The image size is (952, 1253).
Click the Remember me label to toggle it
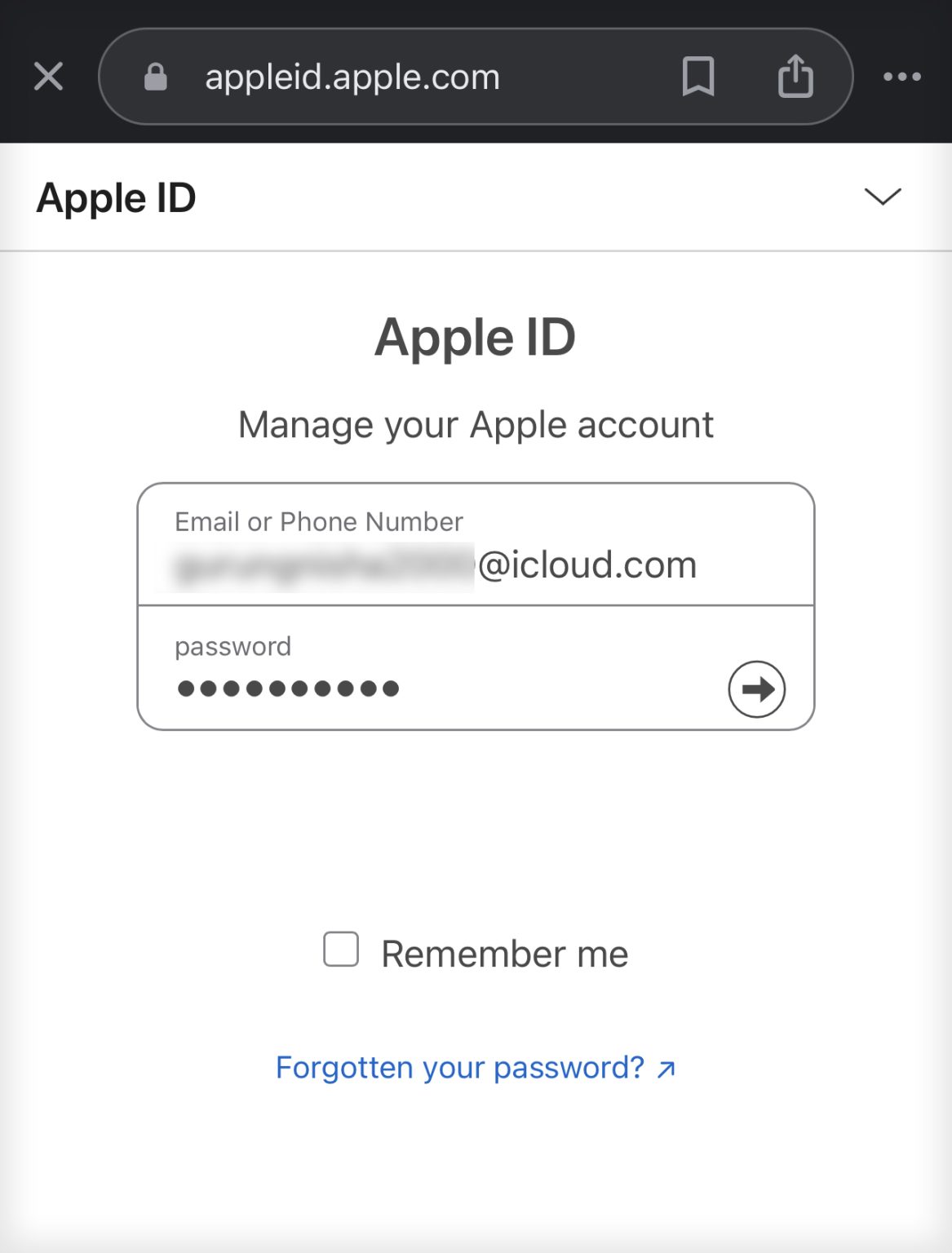point(503,952)
